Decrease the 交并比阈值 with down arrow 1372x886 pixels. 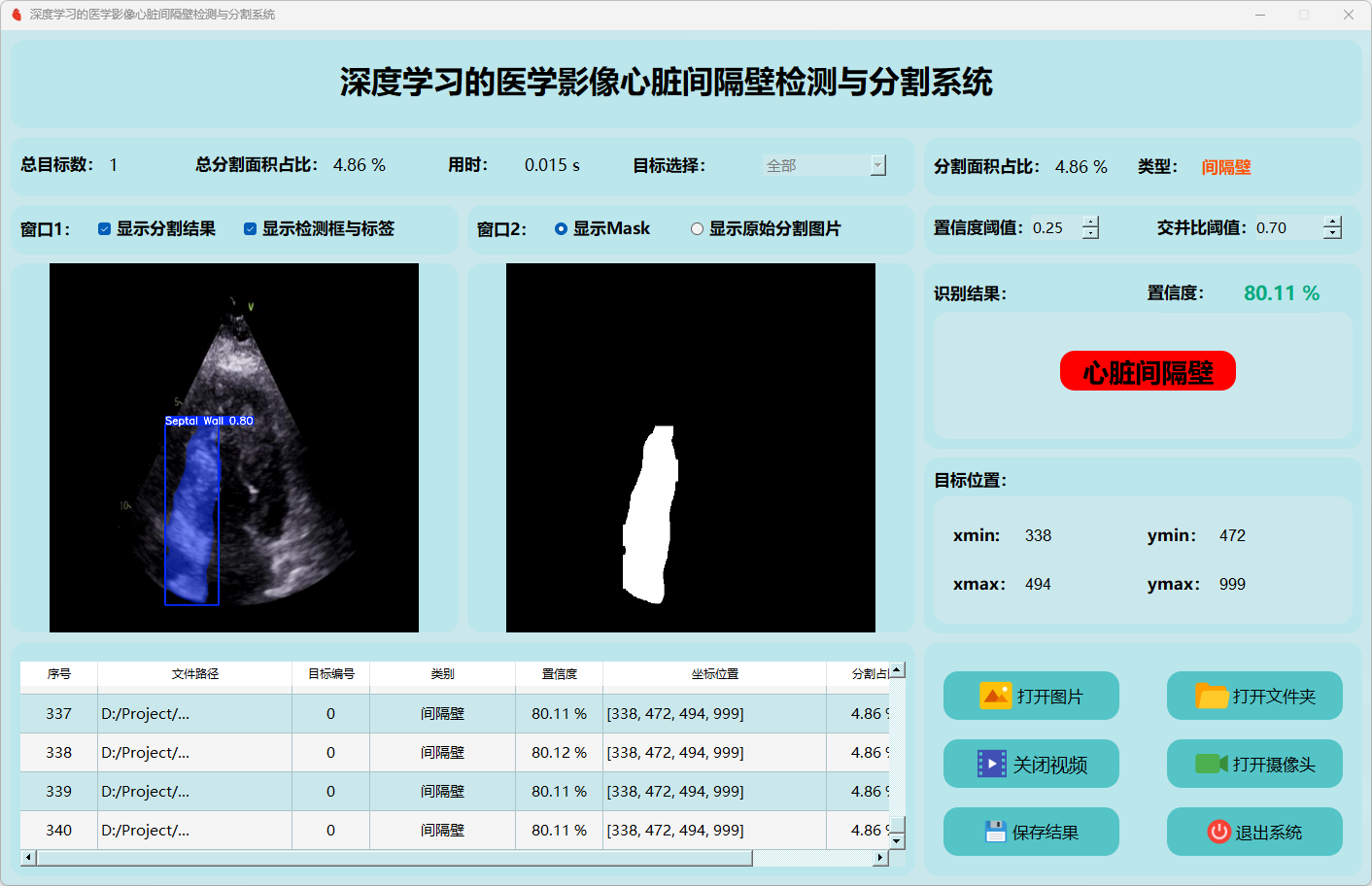pos(1332,234)
